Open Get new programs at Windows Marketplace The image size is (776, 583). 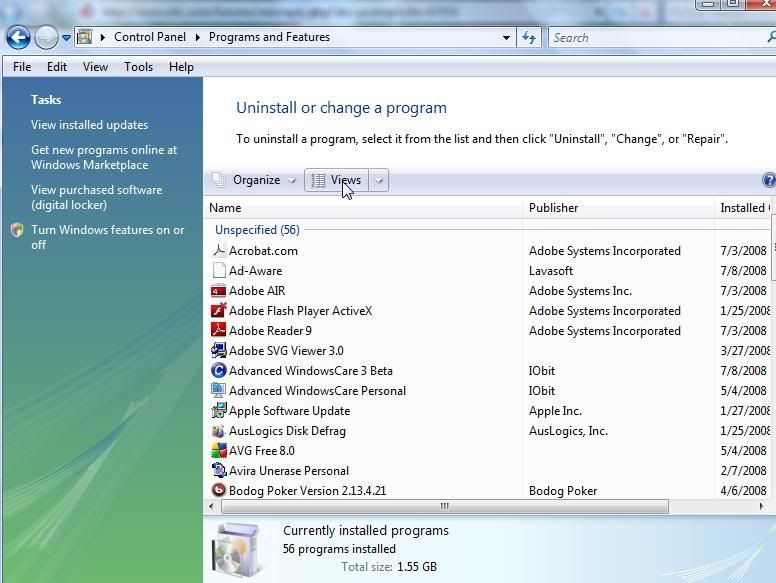coord(104,157)
